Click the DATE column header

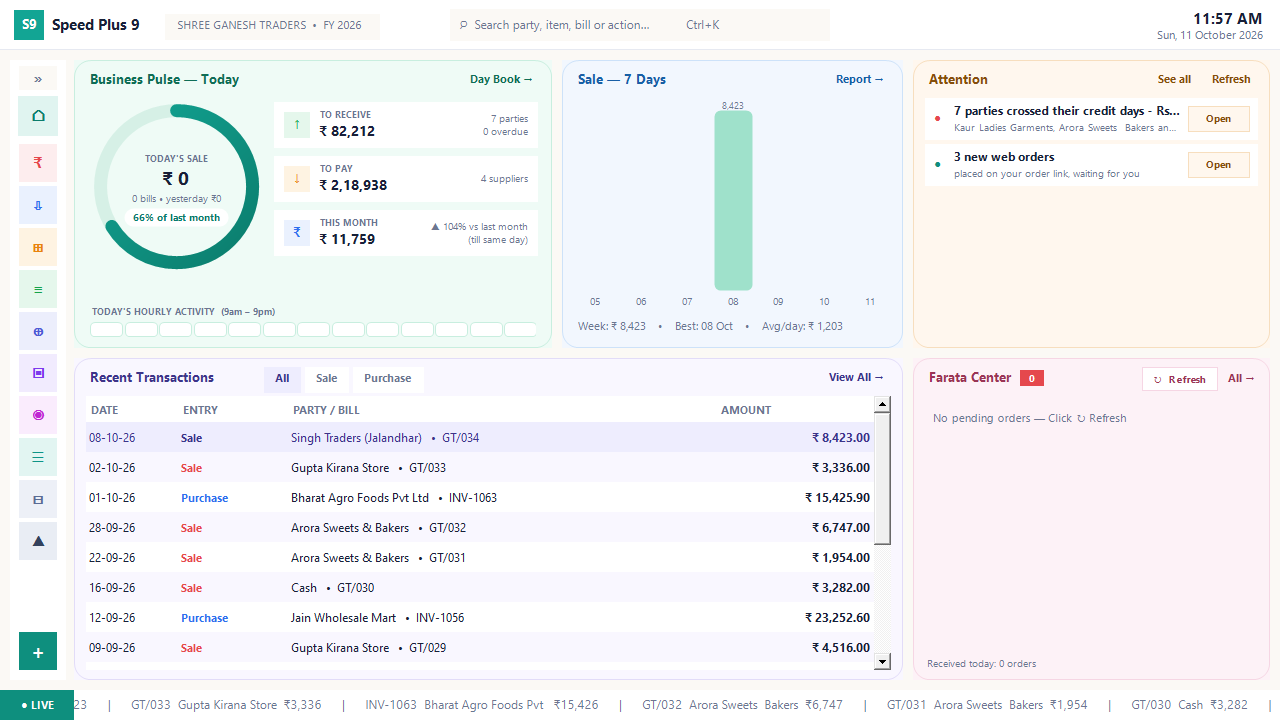tap(105, 410)
